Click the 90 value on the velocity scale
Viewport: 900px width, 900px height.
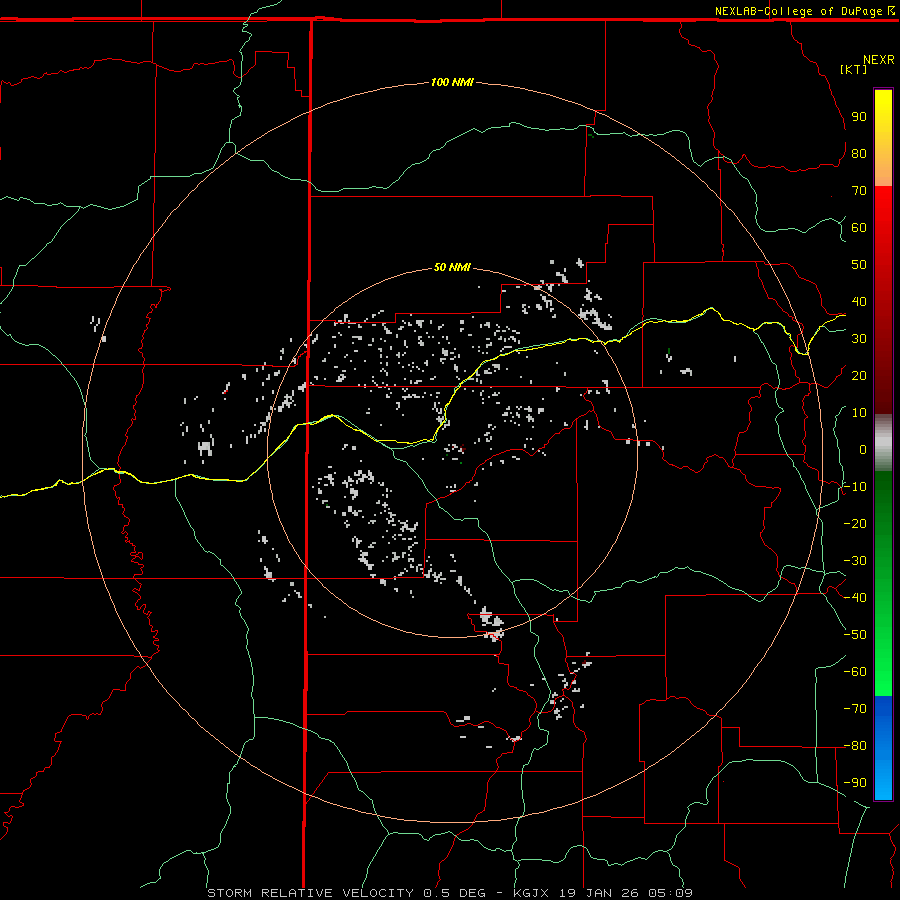click(859, 117)
